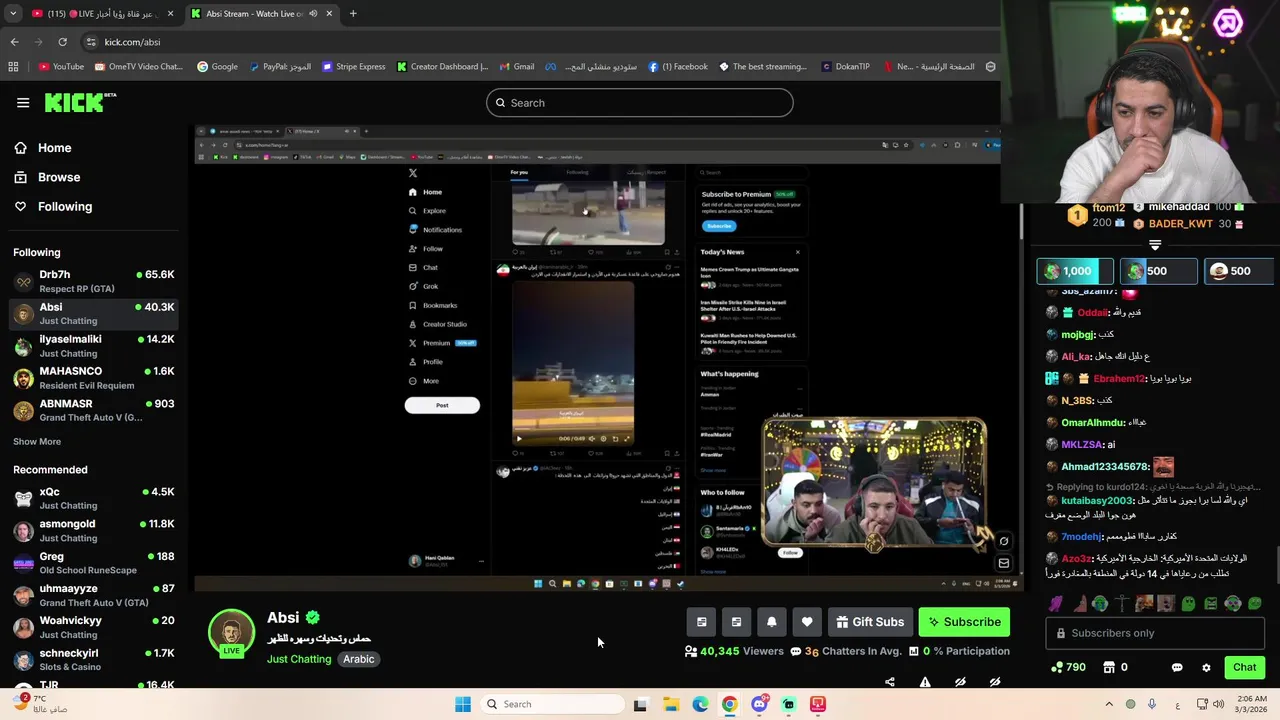
Task: Click the green Subscribe button
Action: tap(964, 622)
